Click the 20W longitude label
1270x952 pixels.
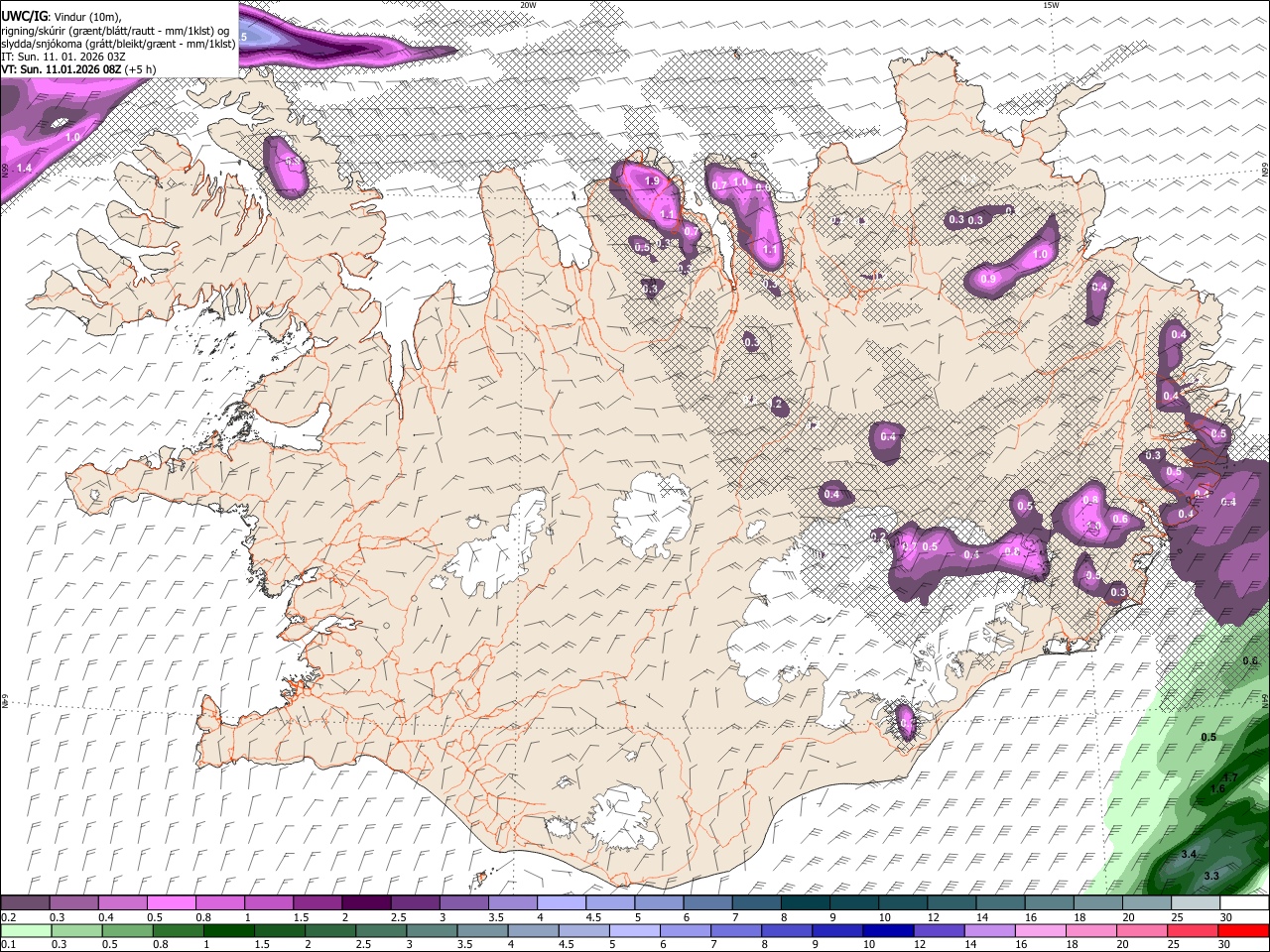coord(528,5)
